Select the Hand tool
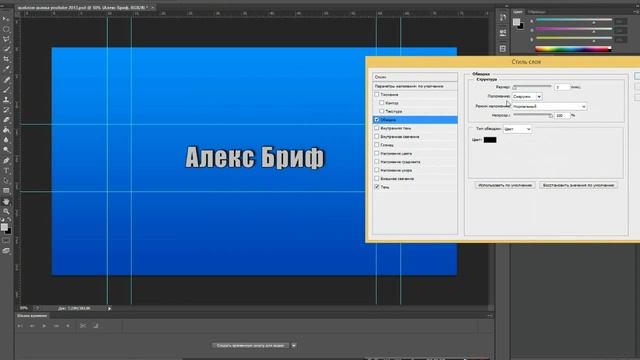This screenshot has height=360, width=640. click(x=6, y=202)
